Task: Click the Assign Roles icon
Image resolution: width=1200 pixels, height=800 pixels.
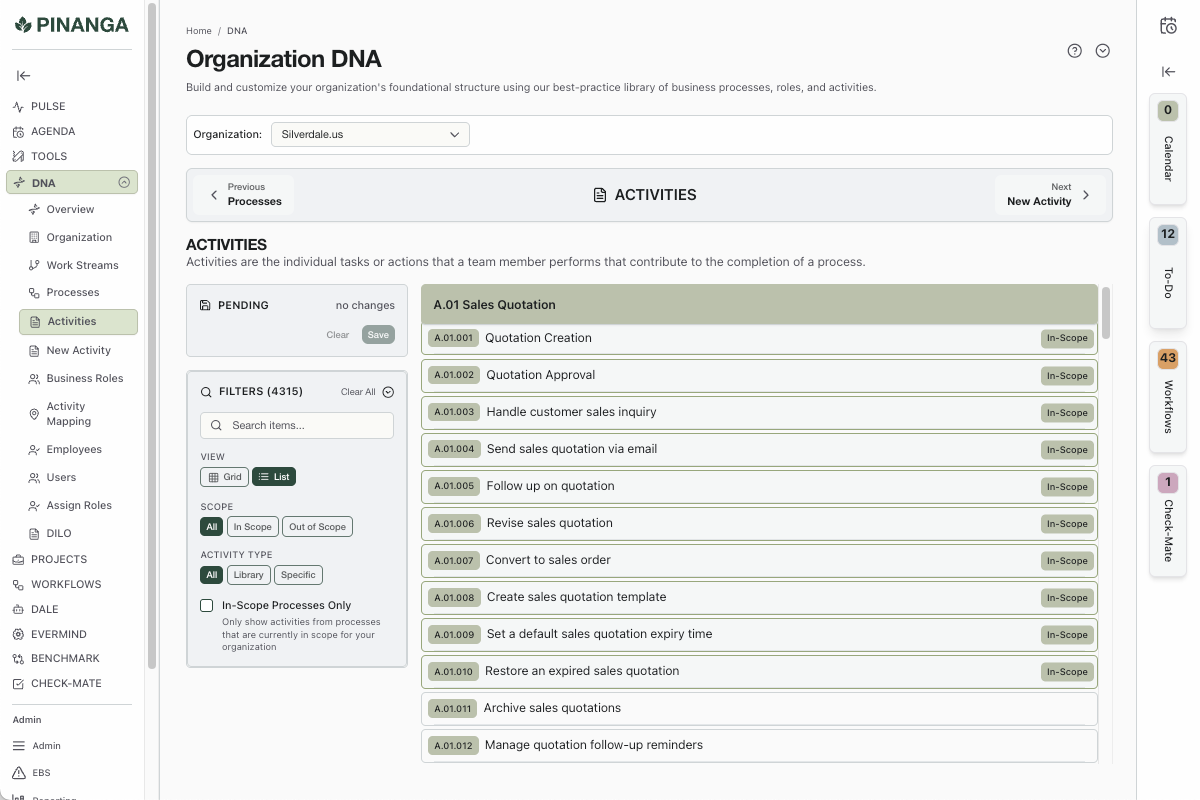Action: tap(34, 506)
